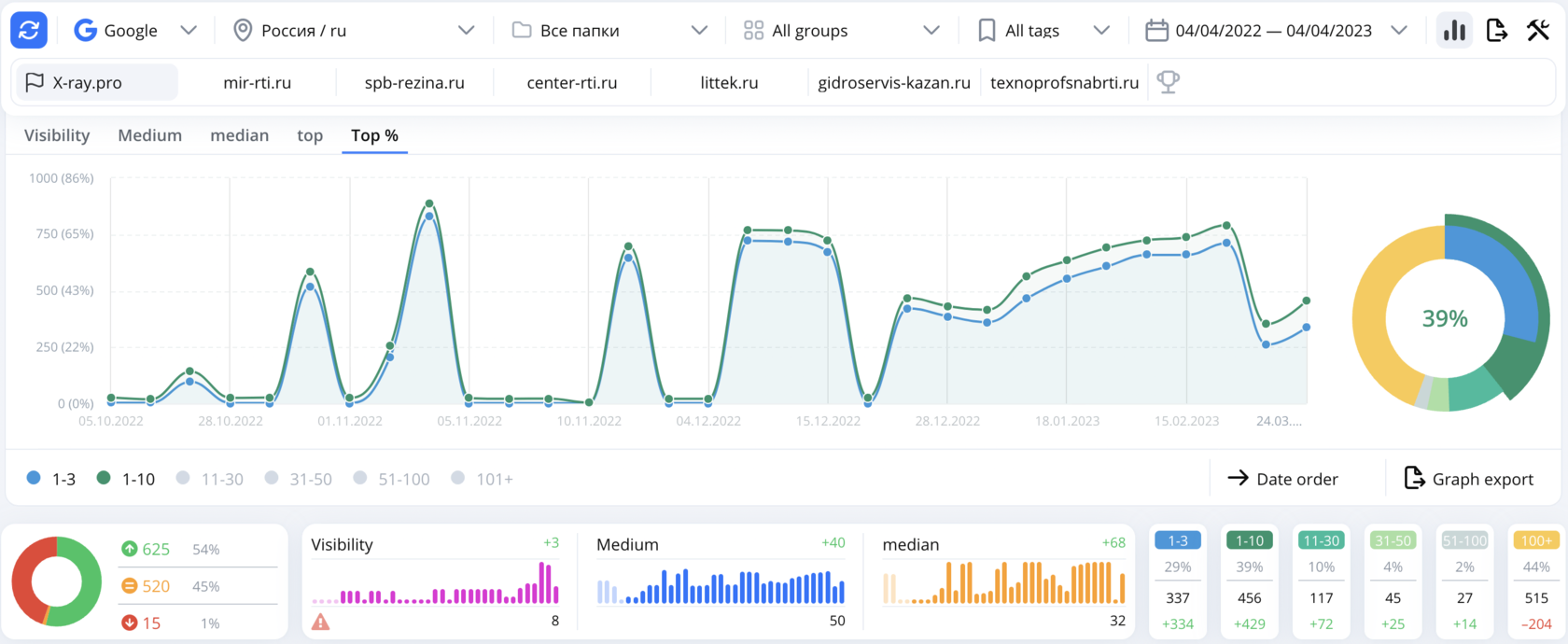
Task: Toggle the 1-3 series legend
Action: coord(51,479)
